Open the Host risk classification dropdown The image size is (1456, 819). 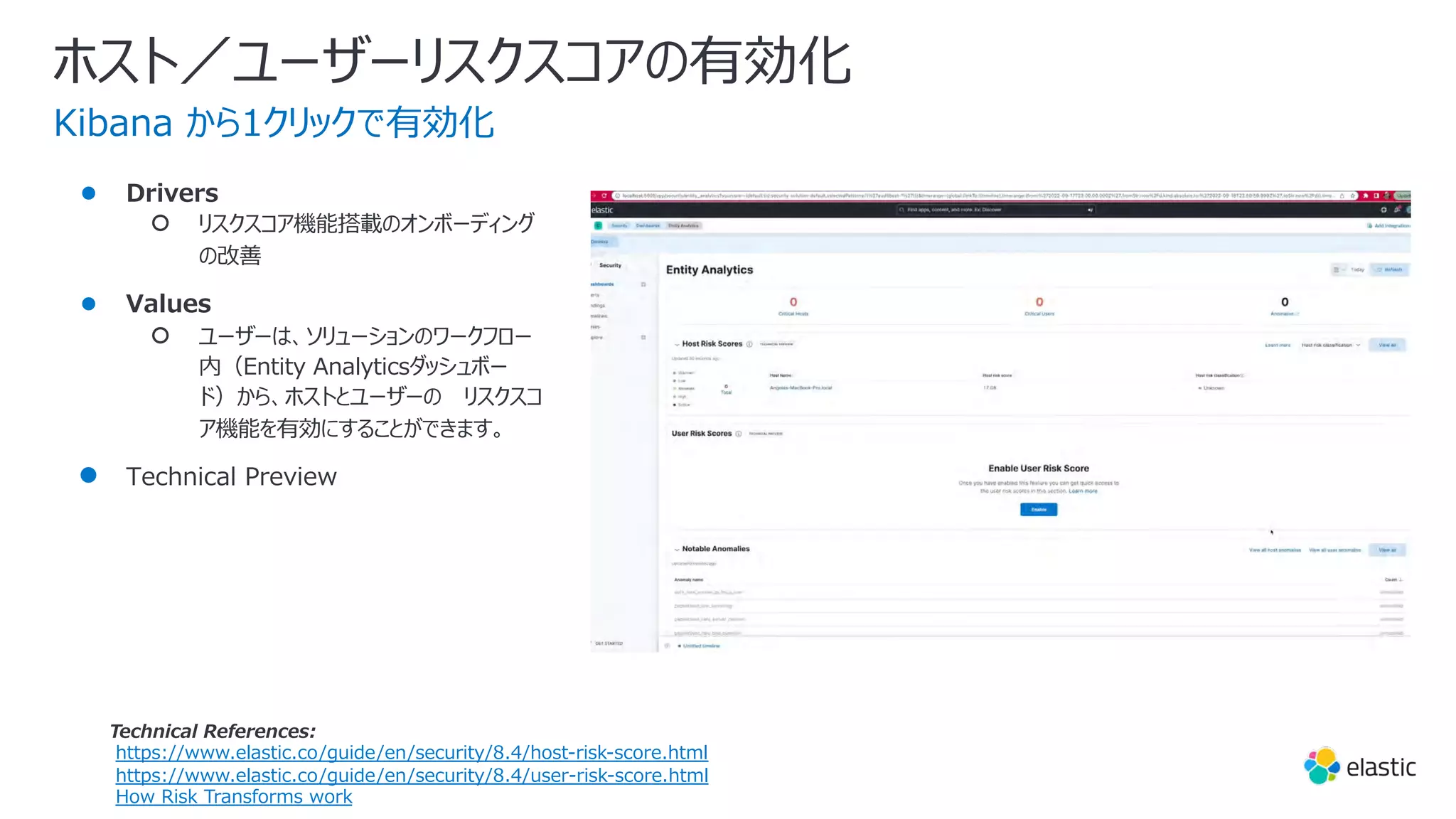[x=1330, y=345]
